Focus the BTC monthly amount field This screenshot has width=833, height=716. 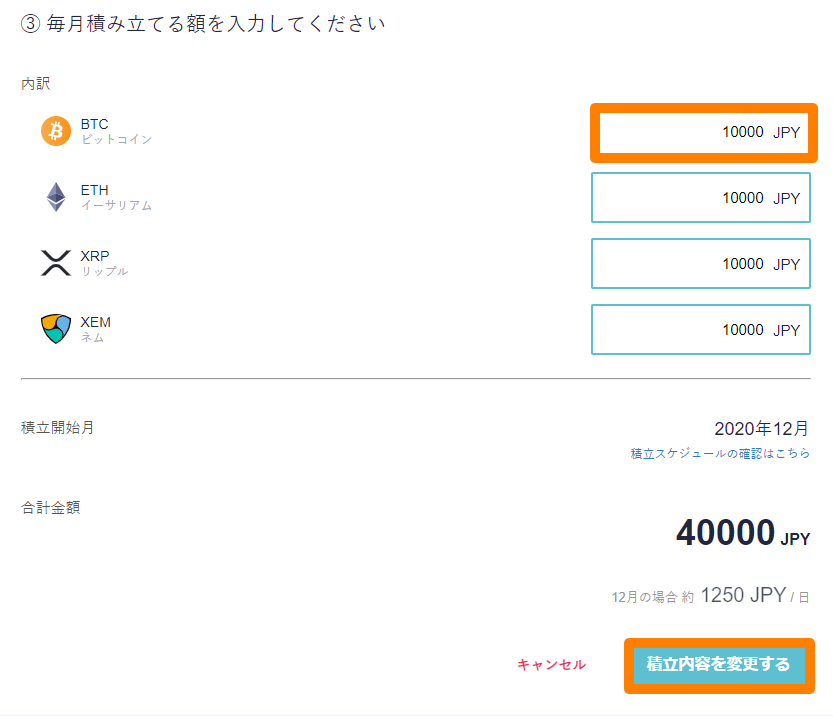coord(703,132)
